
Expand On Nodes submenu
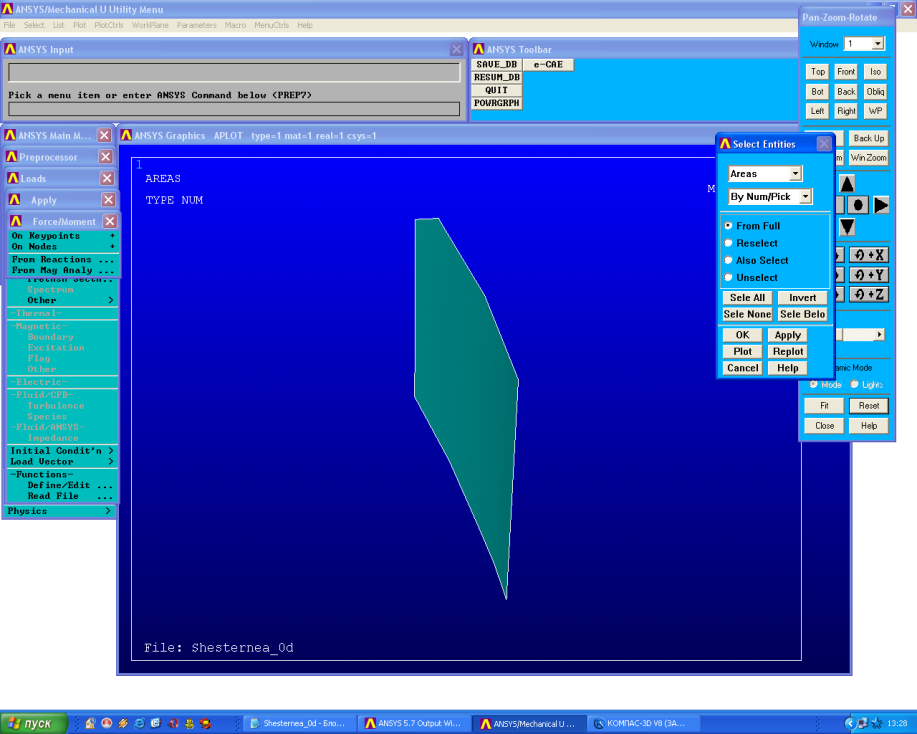[x=63, y=247]
